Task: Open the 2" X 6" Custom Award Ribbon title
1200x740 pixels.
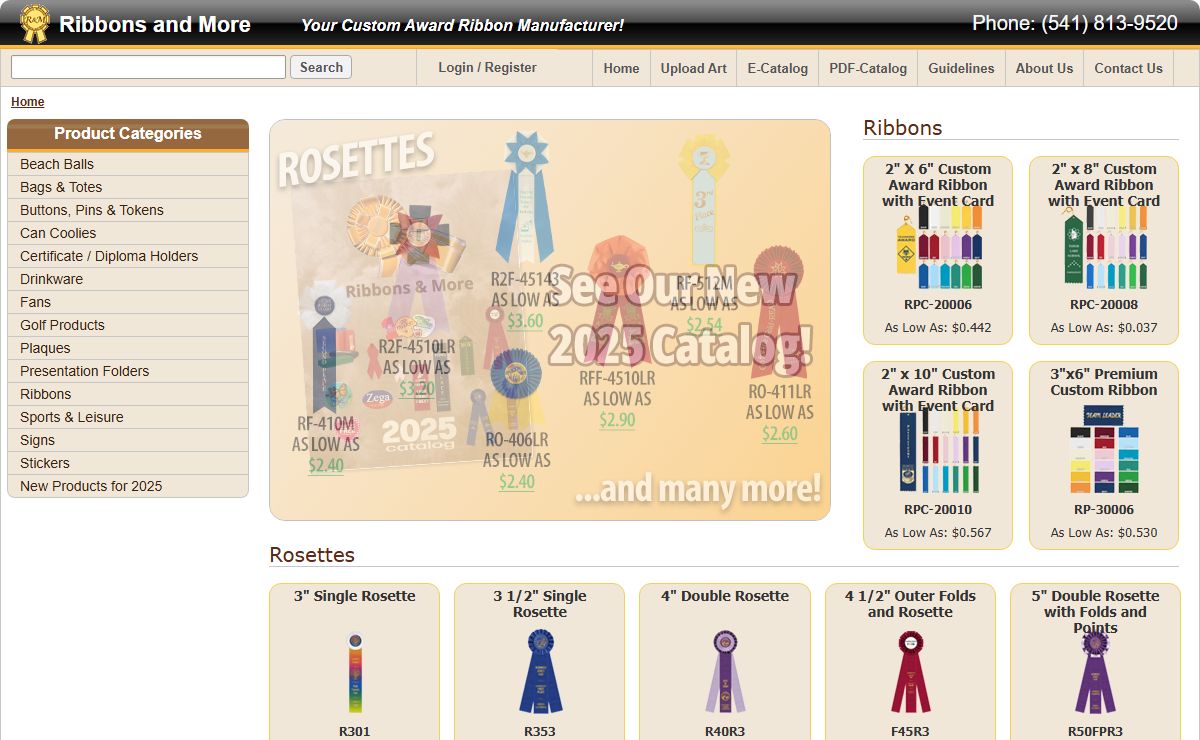Action: click(x=938, y=185)
